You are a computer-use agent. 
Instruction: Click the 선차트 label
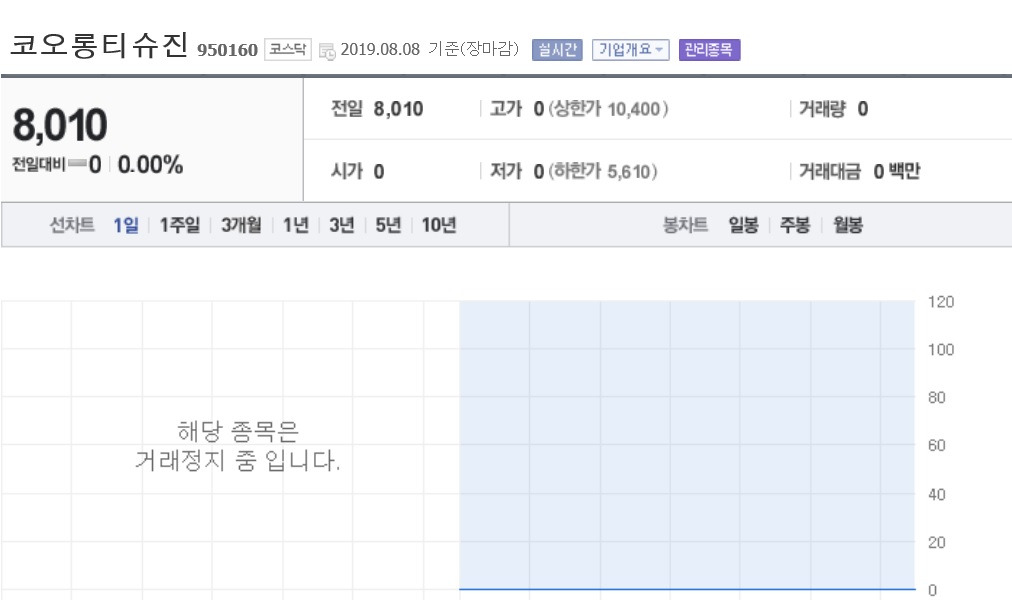coord(72,225)
